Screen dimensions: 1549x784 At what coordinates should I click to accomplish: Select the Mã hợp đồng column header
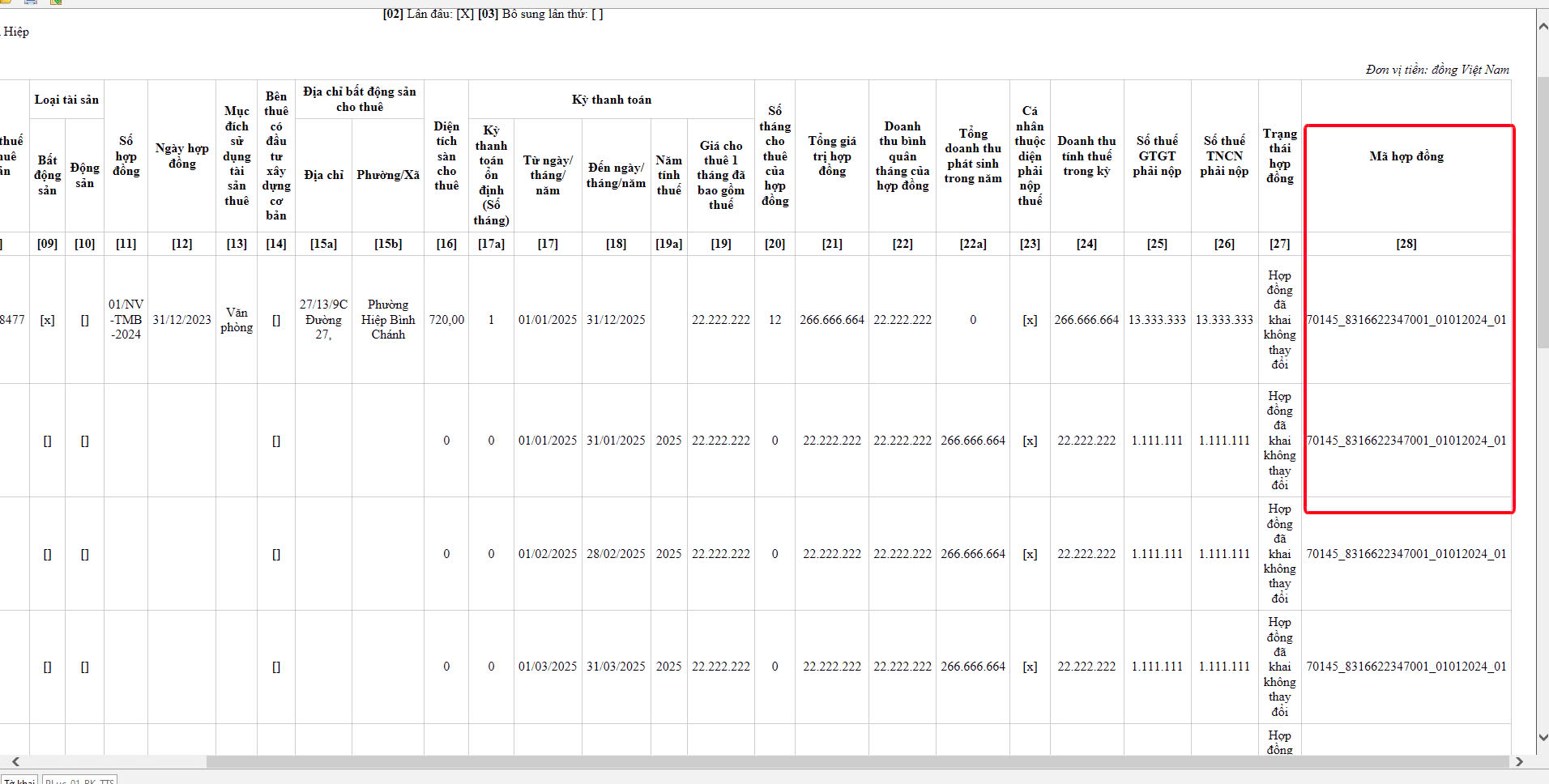(x=1406, y=156)
